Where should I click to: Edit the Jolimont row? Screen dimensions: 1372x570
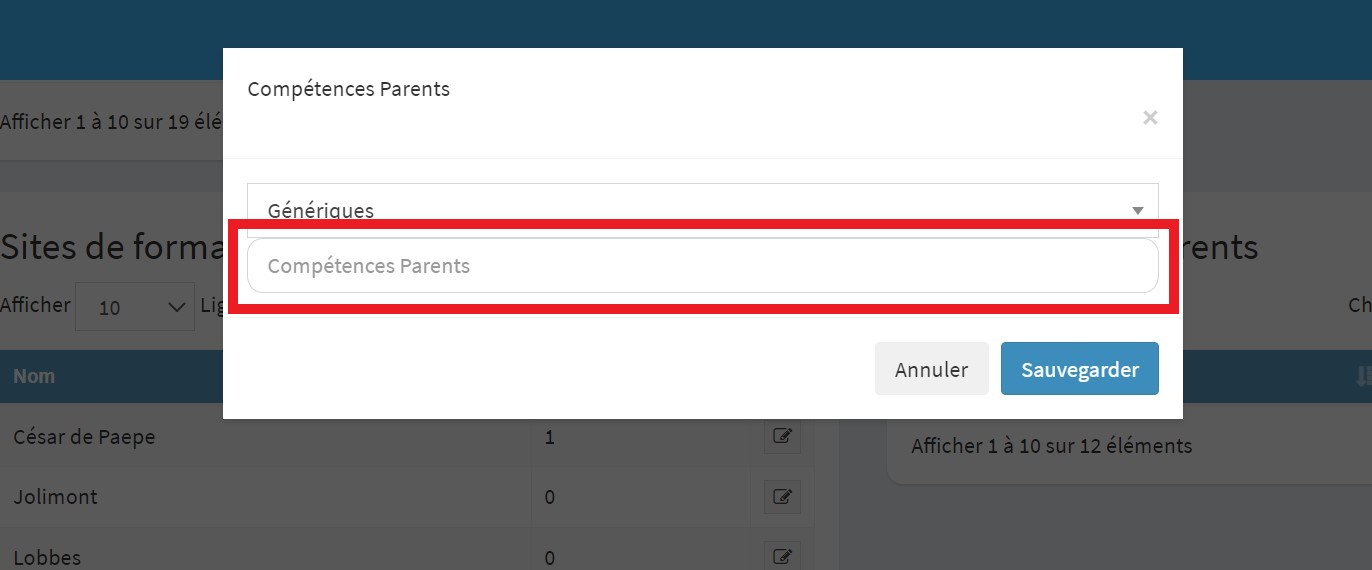[782, 497]
